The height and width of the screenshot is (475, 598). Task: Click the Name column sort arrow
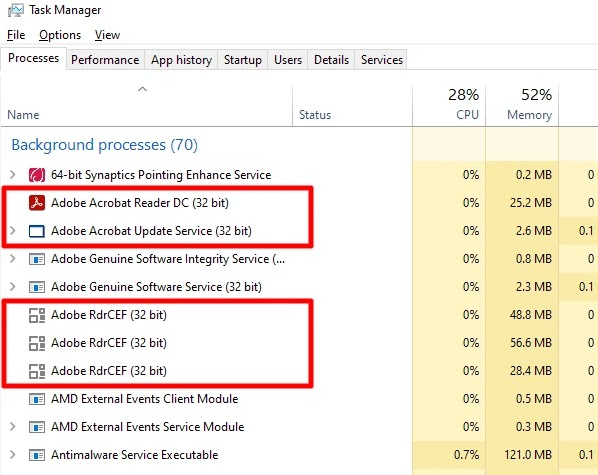point(142,89)
